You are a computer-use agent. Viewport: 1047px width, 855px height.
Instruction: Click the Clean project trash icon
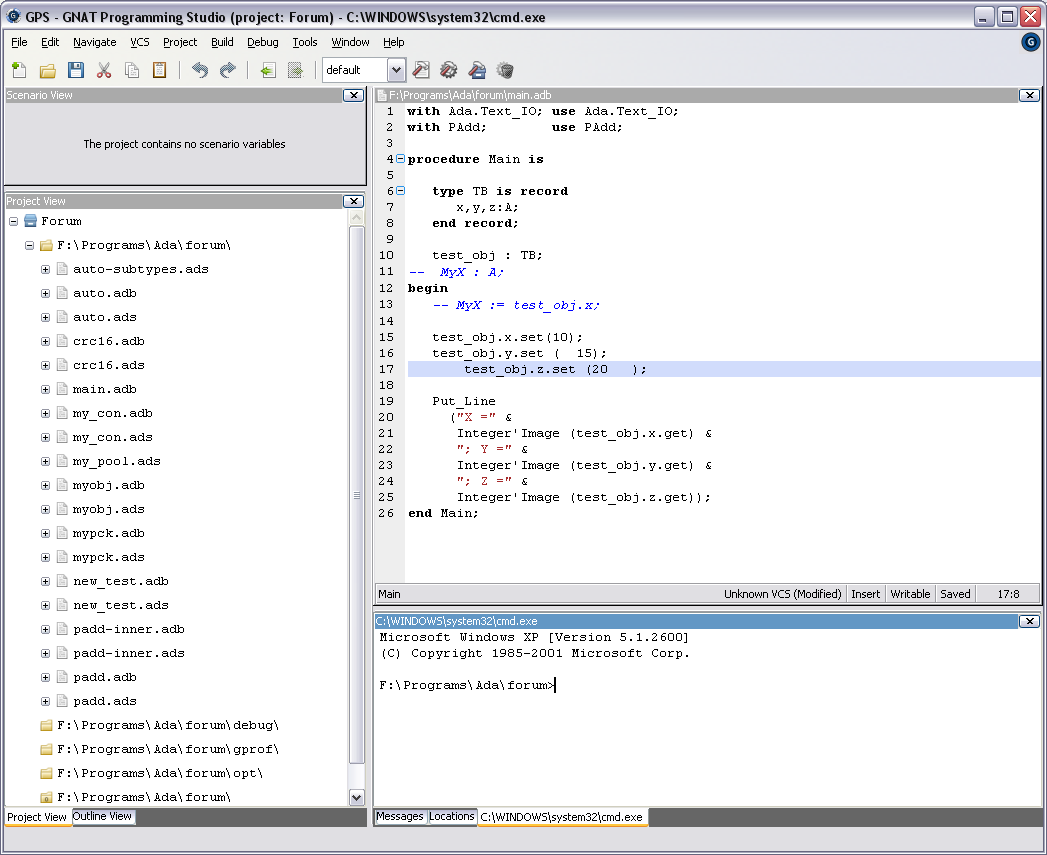coord(506,70)
